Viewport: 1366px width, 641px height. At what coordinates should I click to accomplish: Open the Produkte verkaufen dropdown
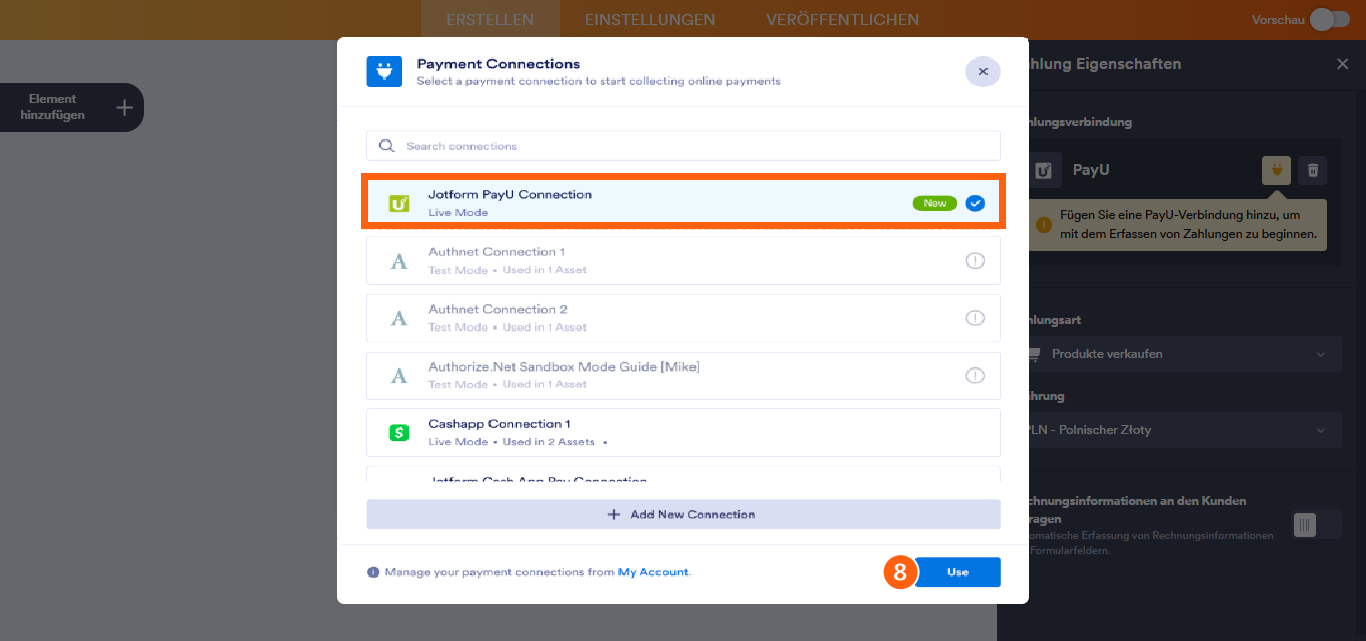point(1180,354)
